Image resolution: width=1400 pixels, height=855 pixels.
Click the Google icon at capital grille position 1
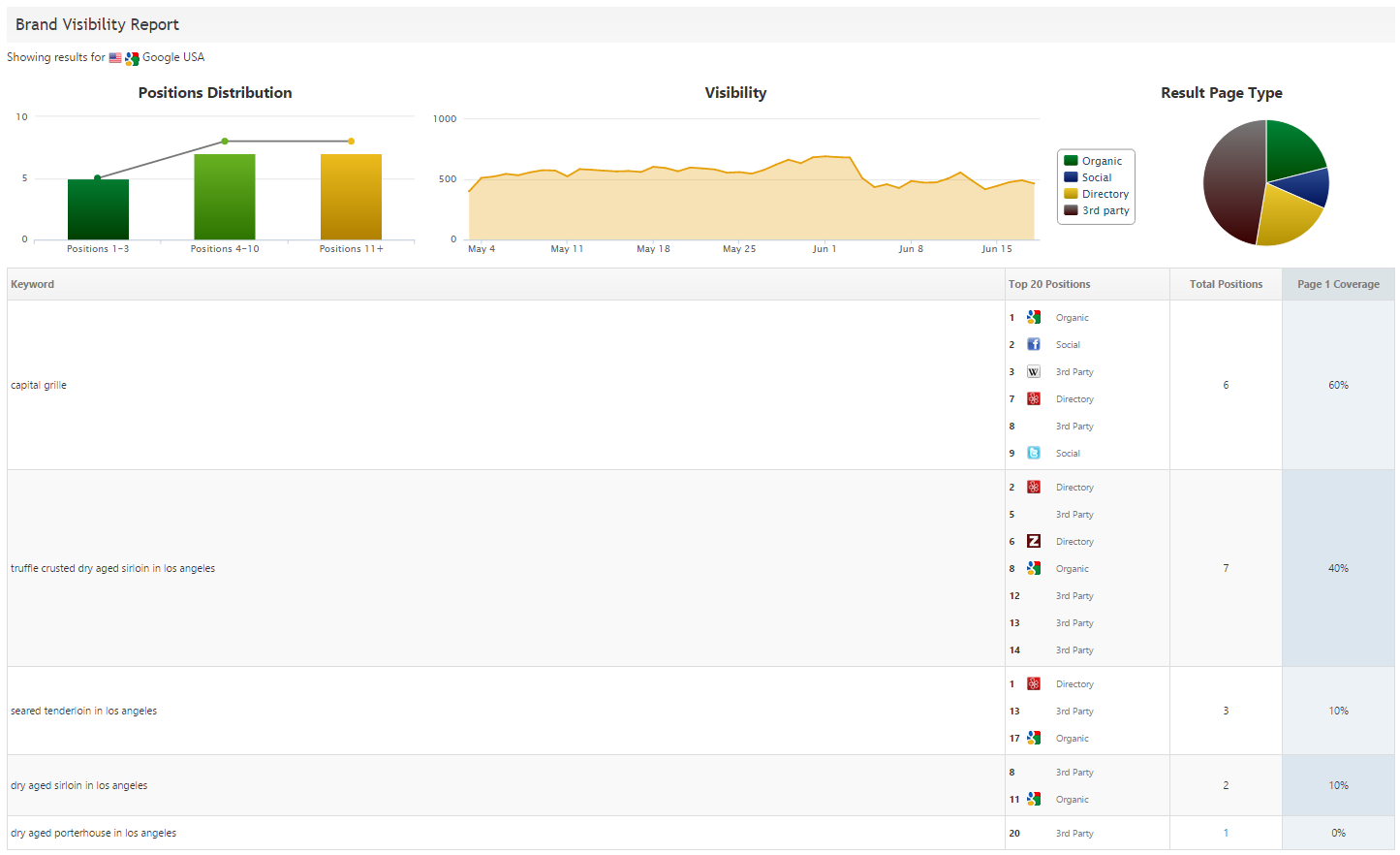(x=1034, y=317)
